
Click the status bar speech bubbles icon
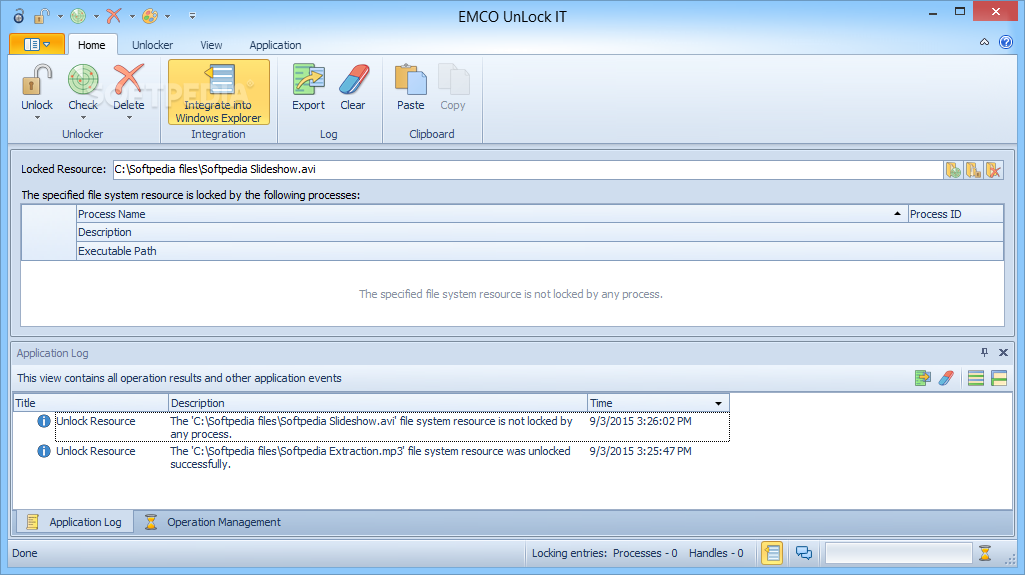point(803,553)
